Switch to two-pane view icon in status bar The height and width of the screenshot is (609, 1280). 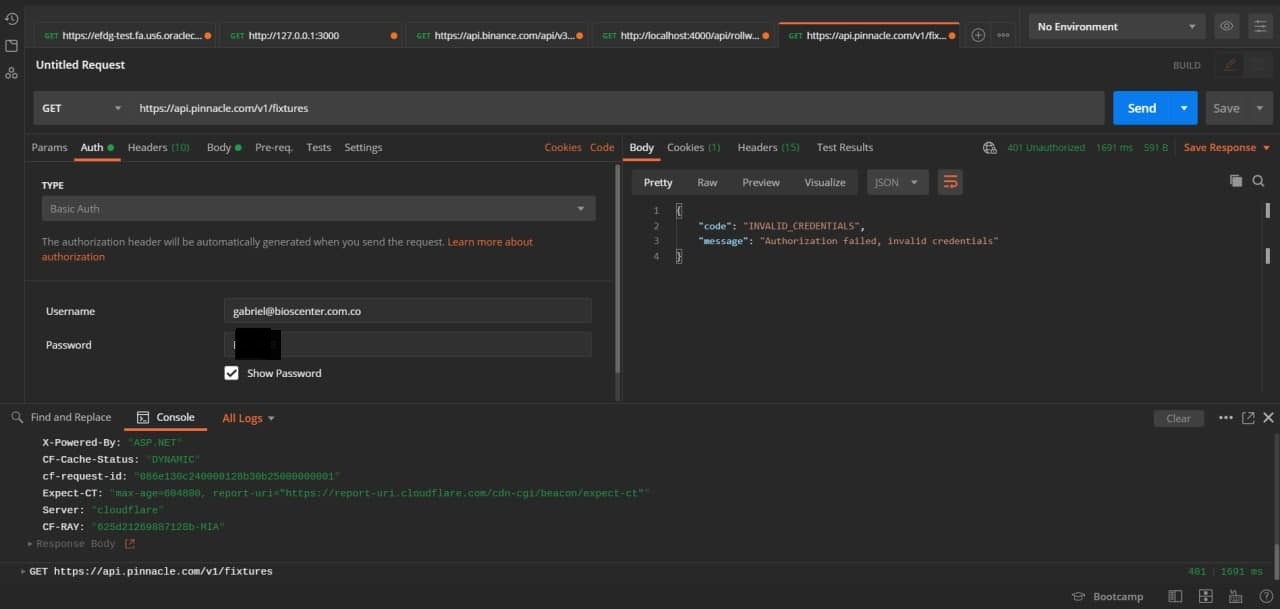point(1206,596)
